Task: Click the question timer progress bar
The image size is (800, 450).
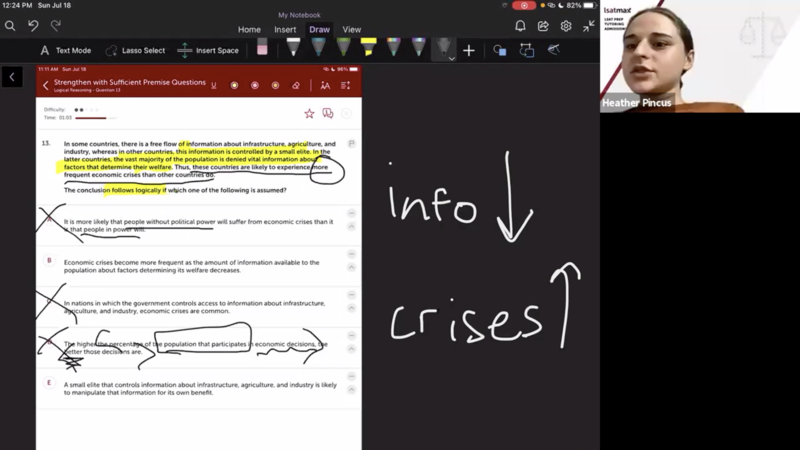Action: 90,118
